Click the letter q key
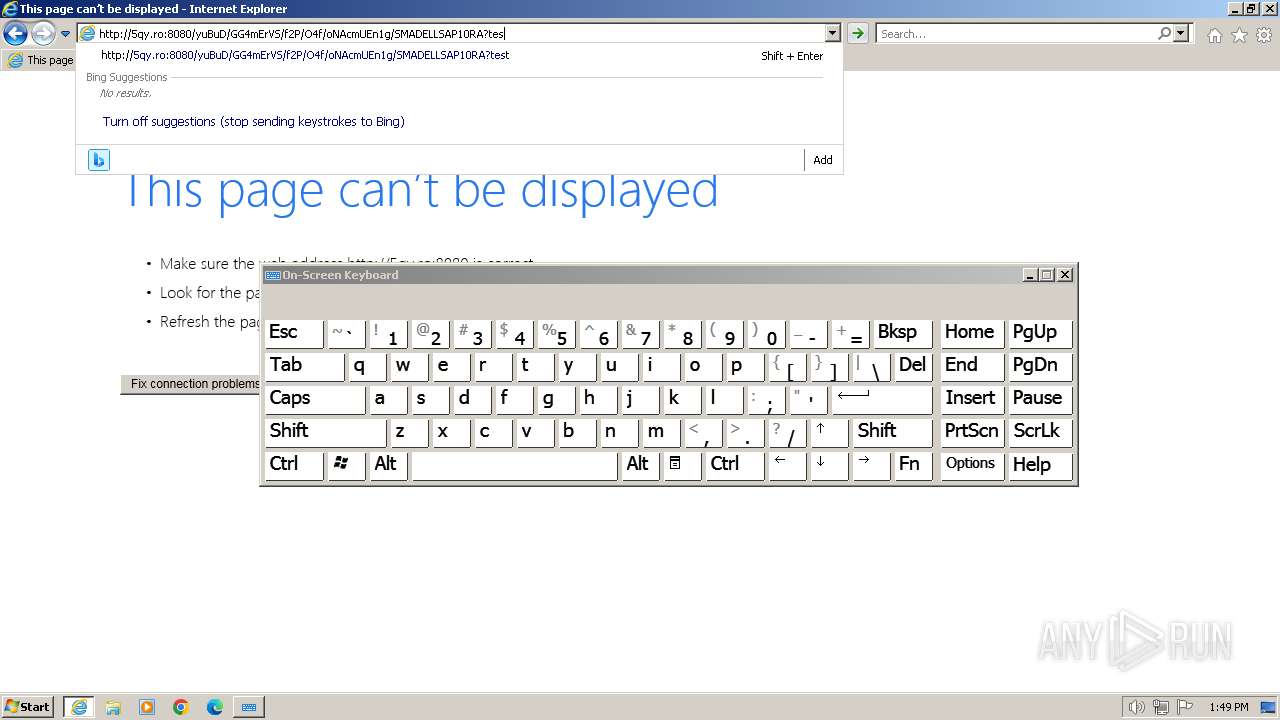 coord(367,366)
